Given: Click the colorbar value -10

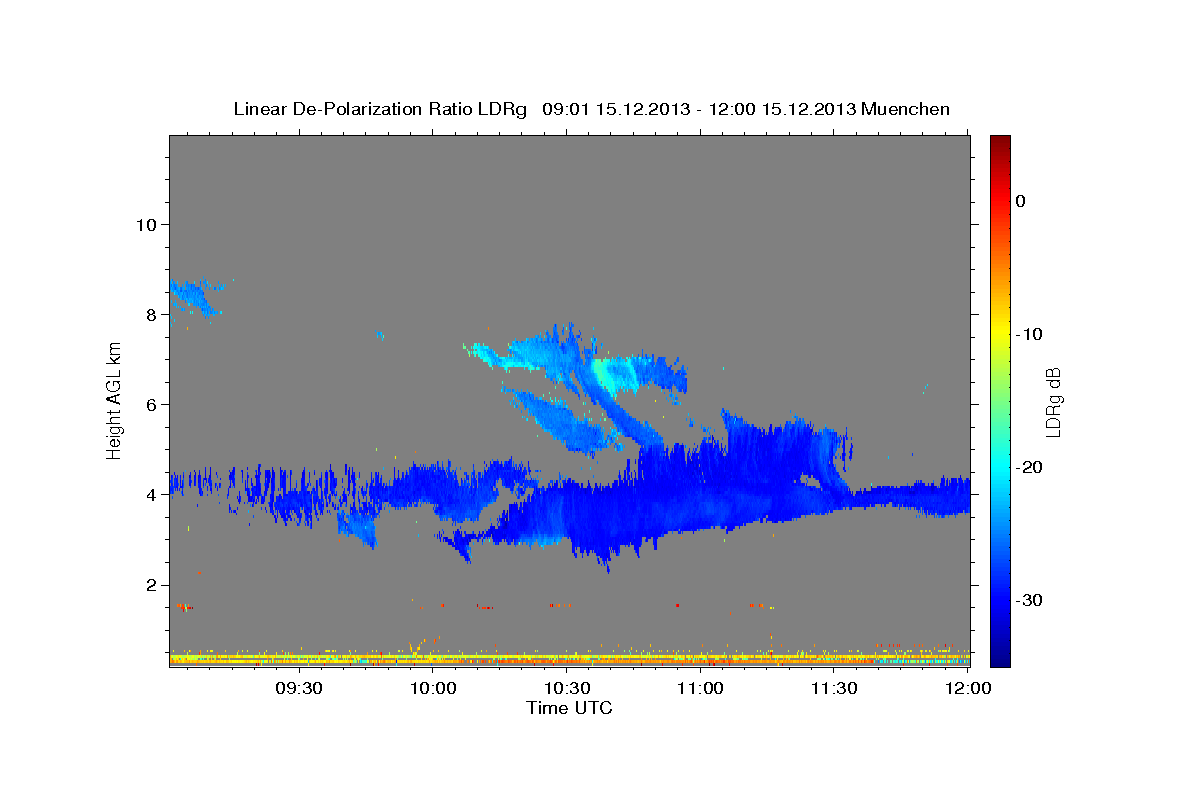Looking at the screenshot, I should tap(1030, 334).
